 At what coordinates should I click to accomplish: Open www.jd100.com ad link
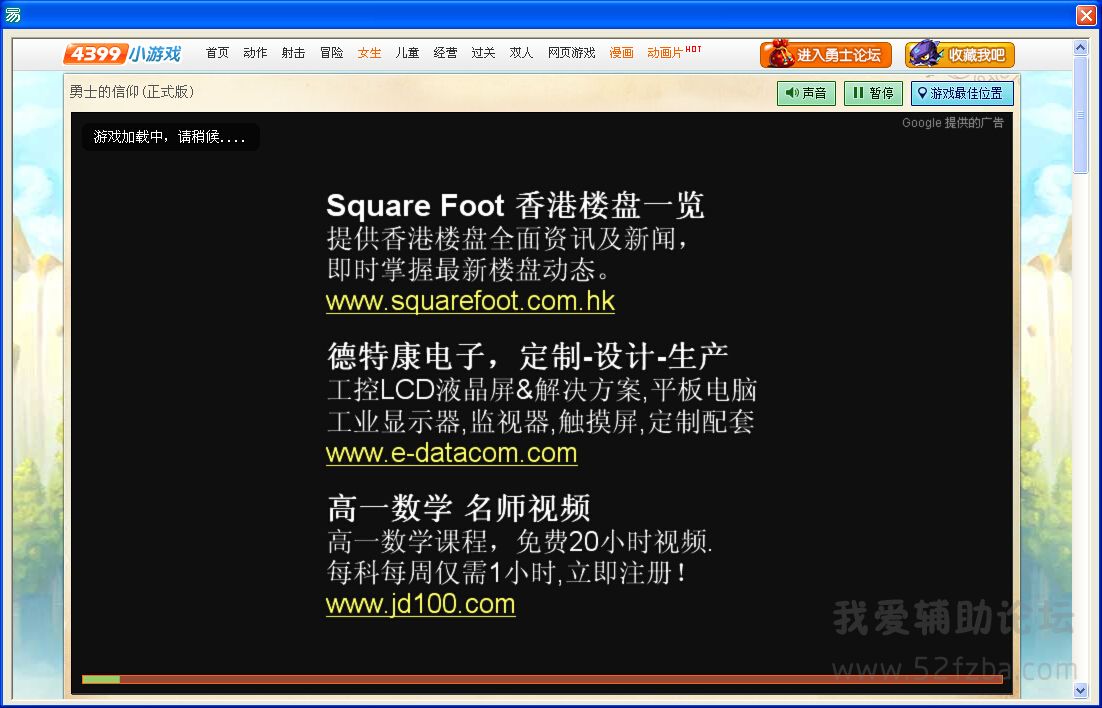(420, 604)
